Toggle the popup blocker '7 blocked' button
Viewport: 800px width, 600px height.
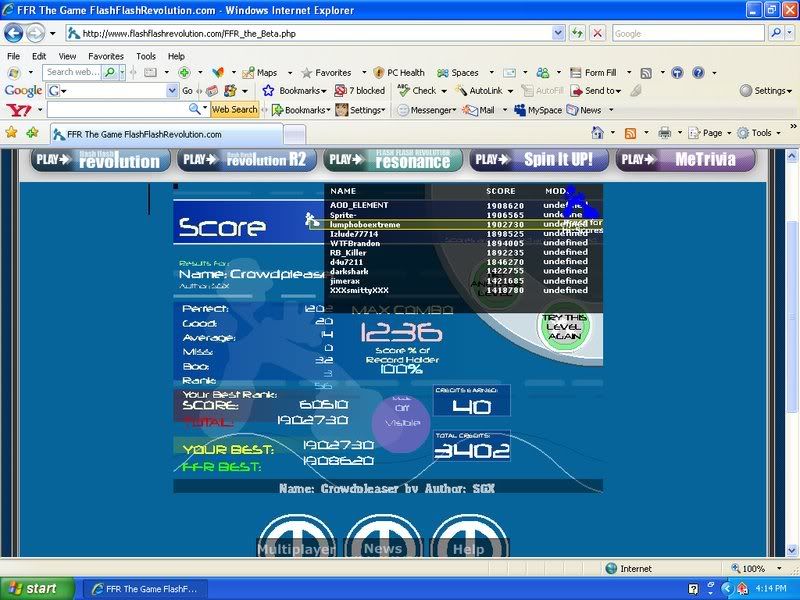coord(360,91)
